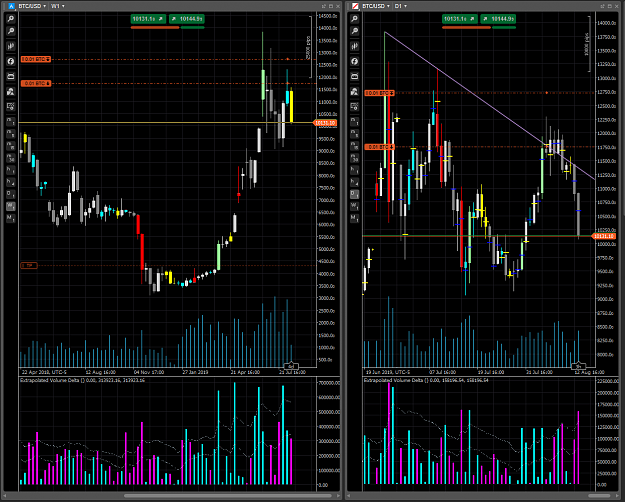Detach the D1 chart window
The height and width of the screenshot is (502, 625).
click(x=603, y=6)
